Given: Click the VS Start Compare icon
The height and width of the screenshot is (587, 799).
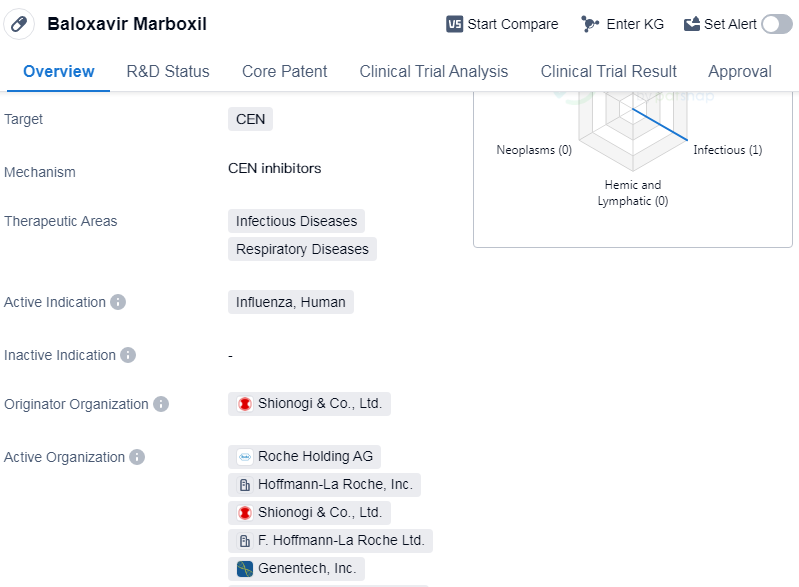Looking at the screenshot, I should [x=455, y=24].
